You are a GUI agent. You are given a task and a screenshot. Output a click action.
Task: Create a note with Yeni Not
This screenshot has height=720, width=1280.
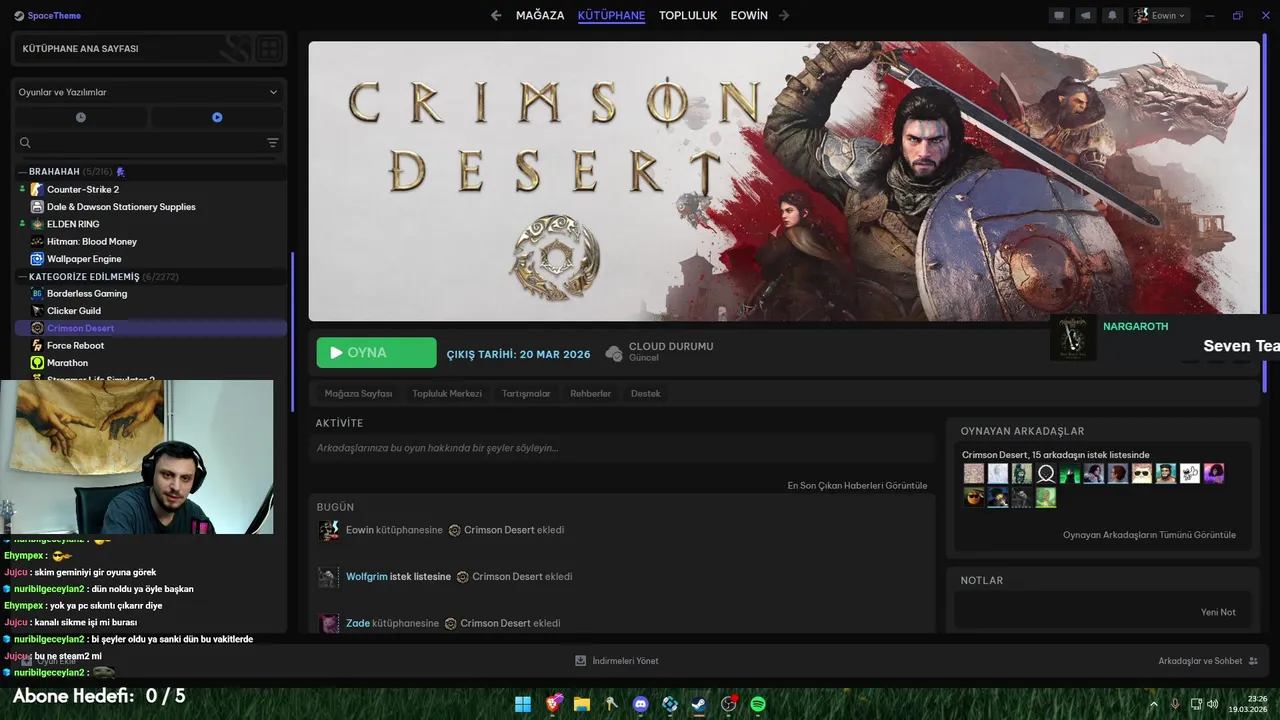click(x=1218, y=612)
